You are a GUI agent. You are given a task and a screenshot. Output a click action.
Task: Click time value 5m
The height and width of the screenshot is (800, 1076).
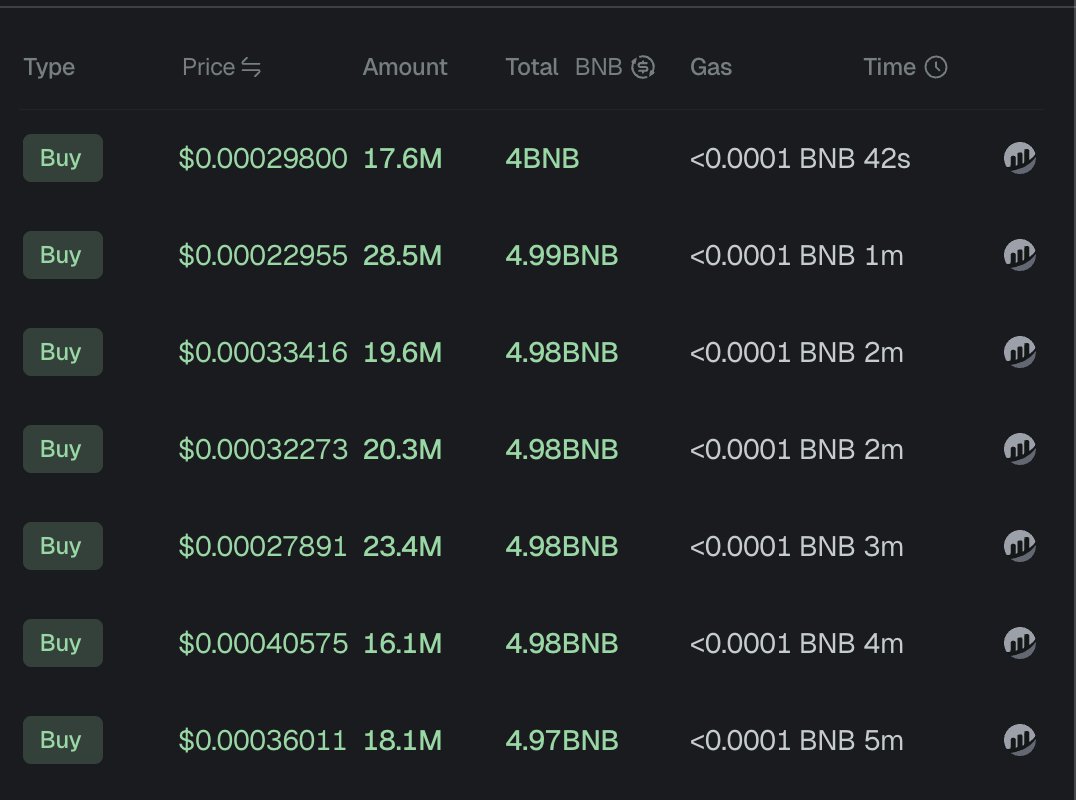point(883,741)
